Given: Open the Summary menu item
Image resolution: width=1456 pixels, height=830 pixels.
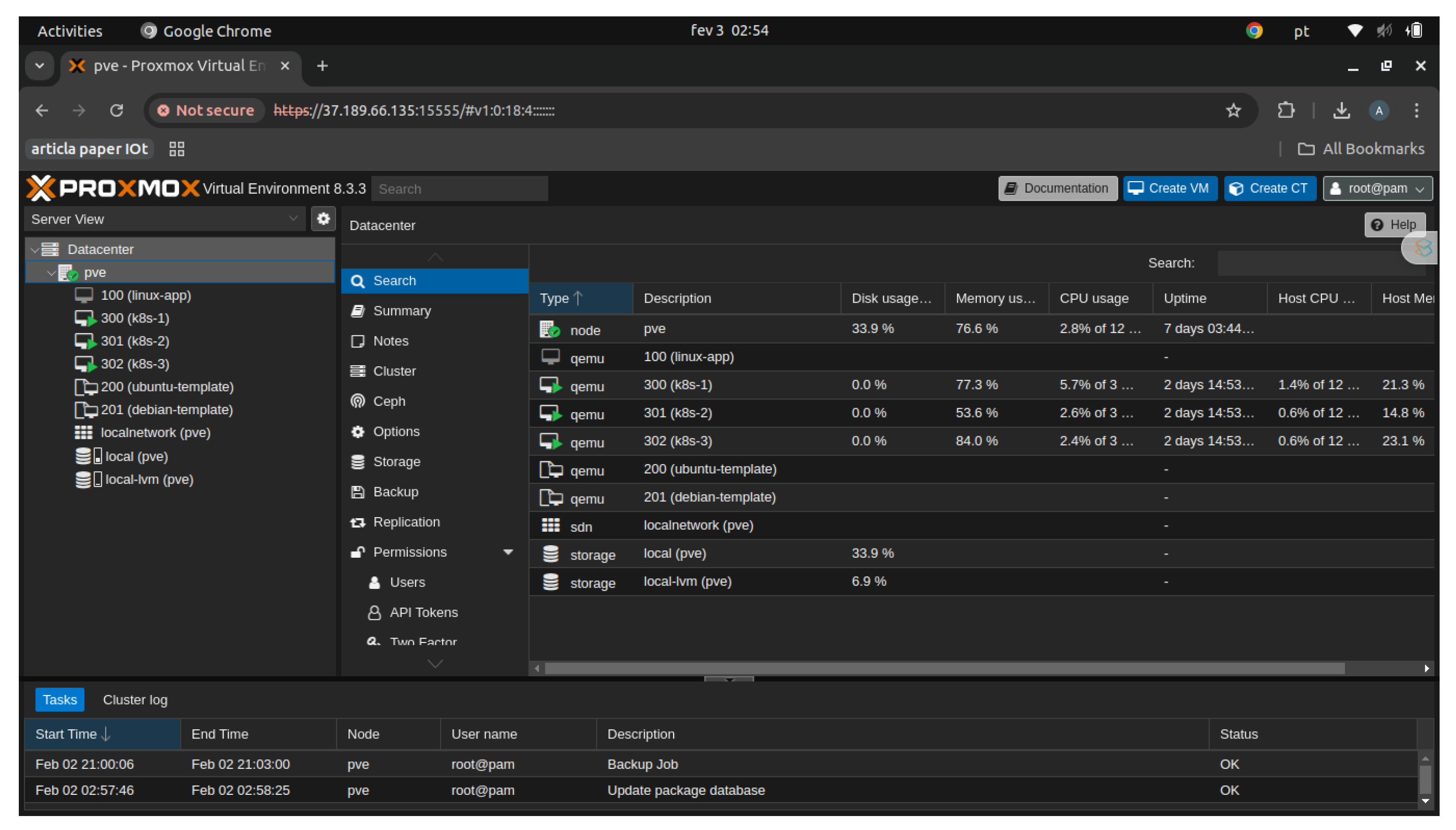Looking at the screenshot, I should [401, 311].
